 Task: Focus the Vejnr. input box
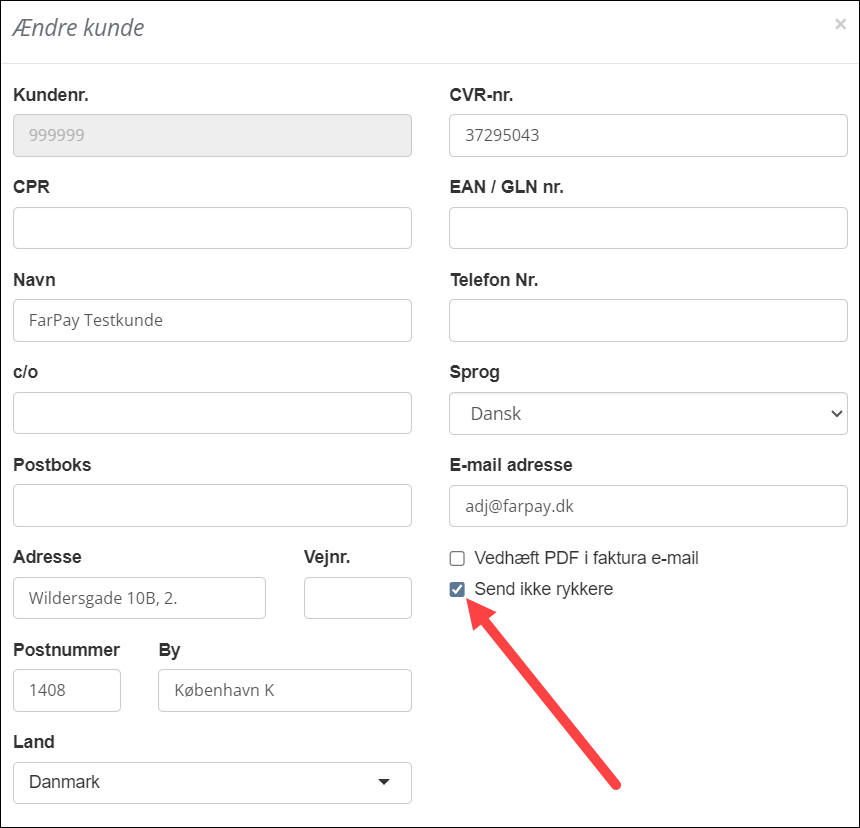357,598
